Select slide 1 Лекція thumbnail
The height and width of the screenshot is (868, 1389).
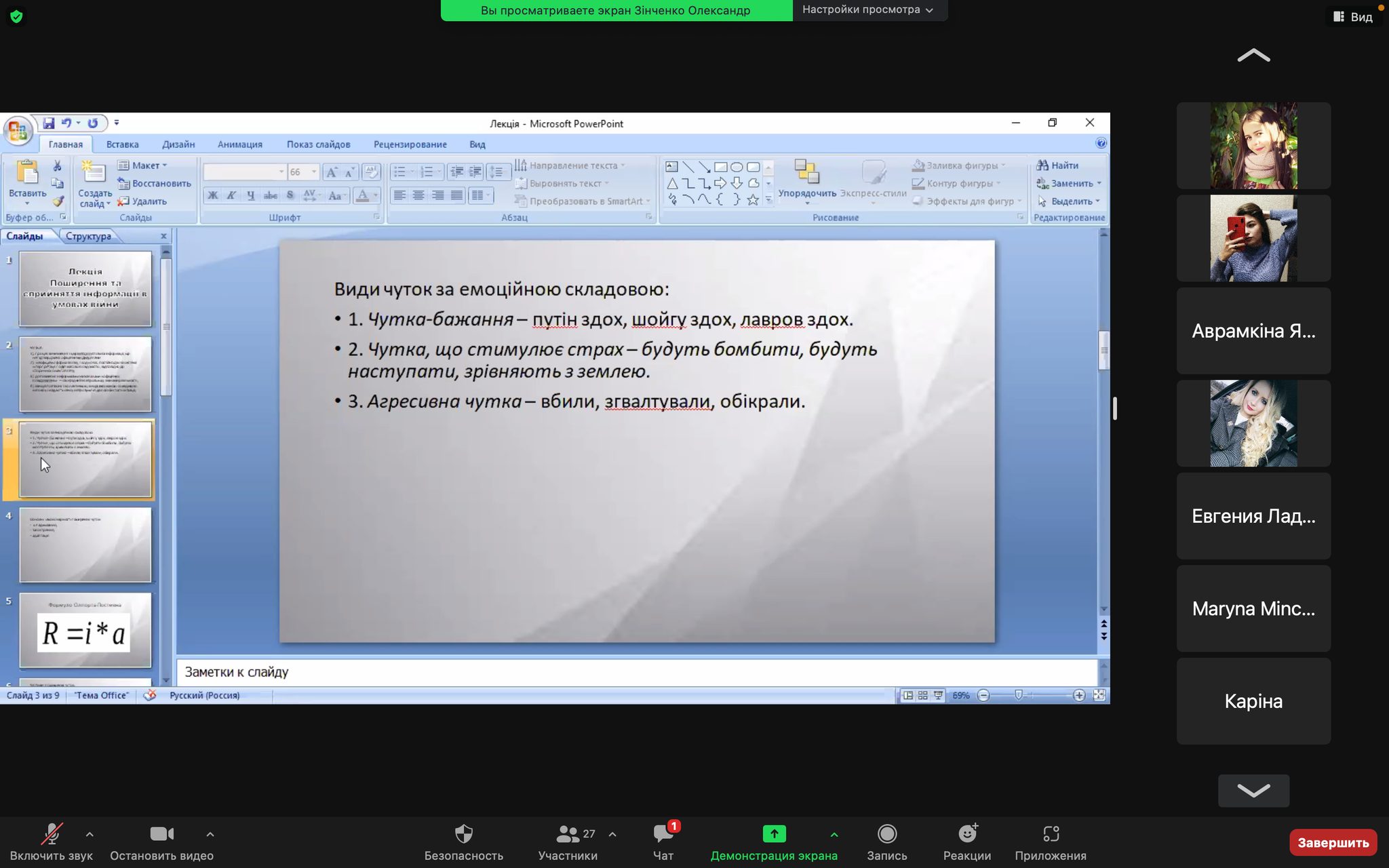point(85,289)
